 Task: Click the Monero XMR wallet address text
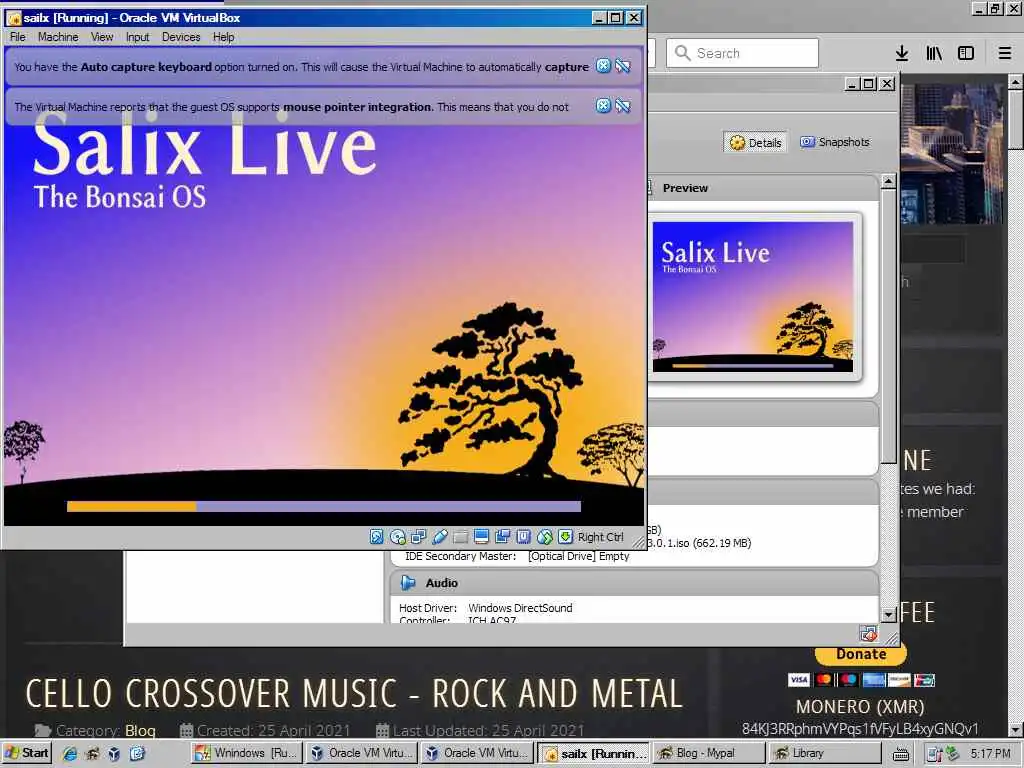tap(860, 729)
